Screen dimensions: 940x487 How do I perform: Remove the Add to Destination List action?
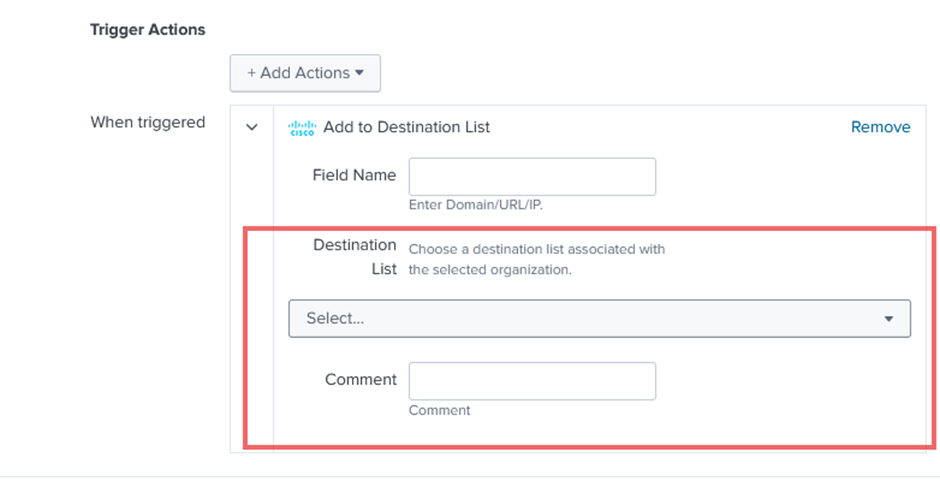click(x=880, y=127)
